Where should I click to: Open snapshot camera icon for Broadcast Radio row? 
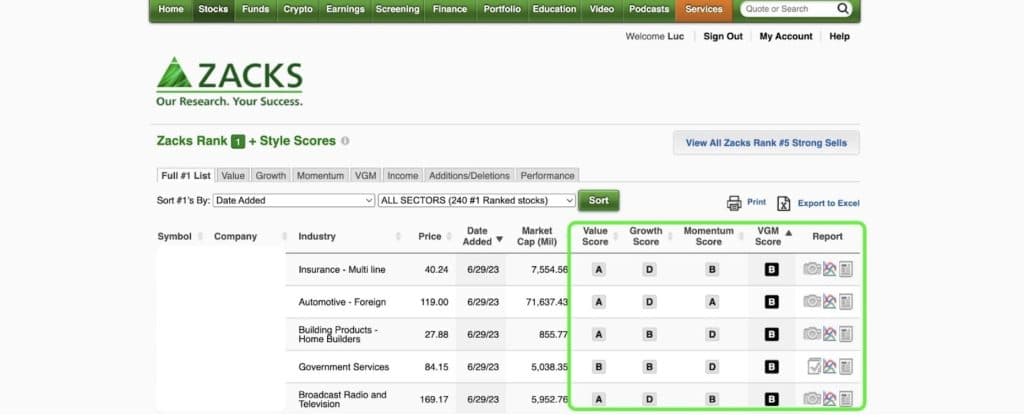tap(812, 399)
